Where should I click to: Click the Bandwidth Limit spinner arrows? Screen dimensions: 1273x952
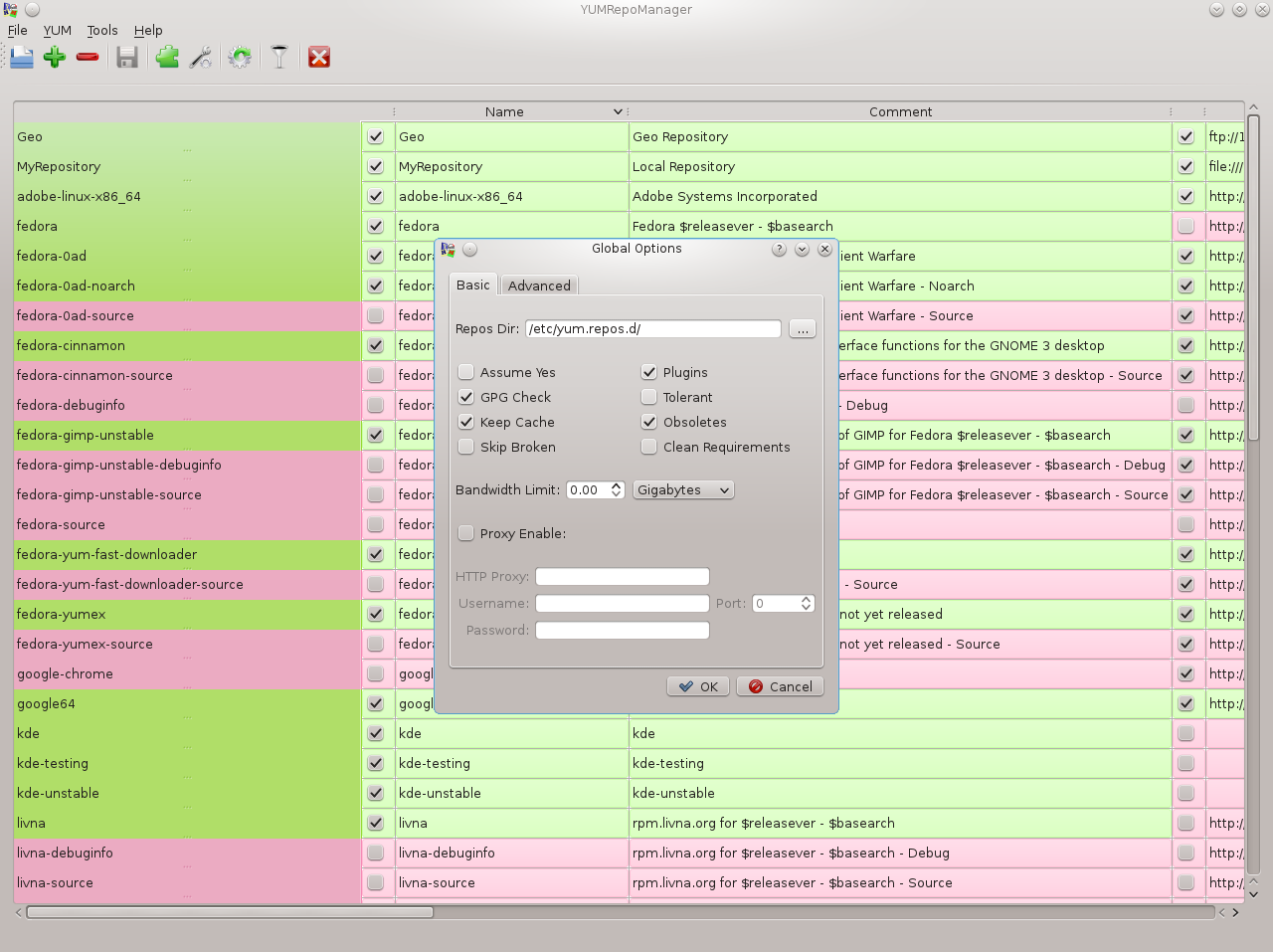[x=617, y=489]
